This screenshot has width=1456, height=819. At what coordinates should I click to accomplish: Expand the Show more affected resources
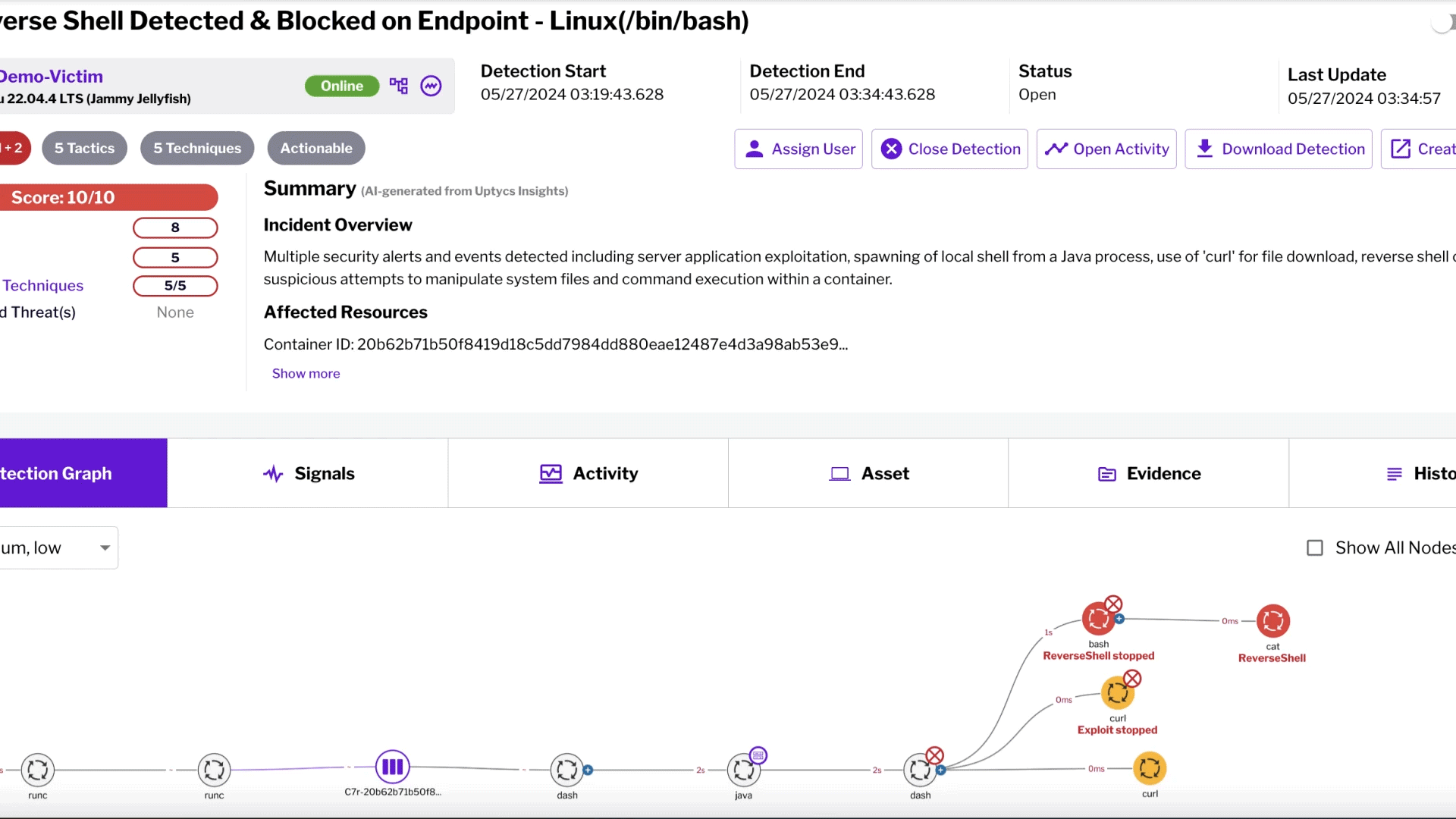pos(305,372)
